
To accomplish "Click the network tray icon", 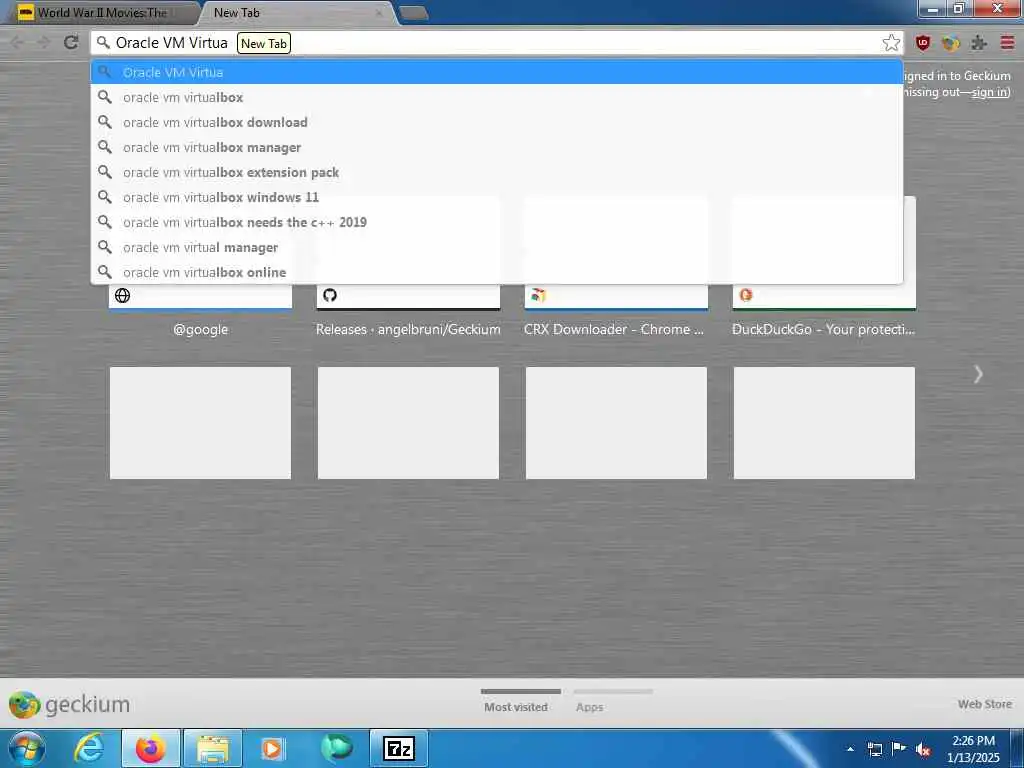I will 874,749.
